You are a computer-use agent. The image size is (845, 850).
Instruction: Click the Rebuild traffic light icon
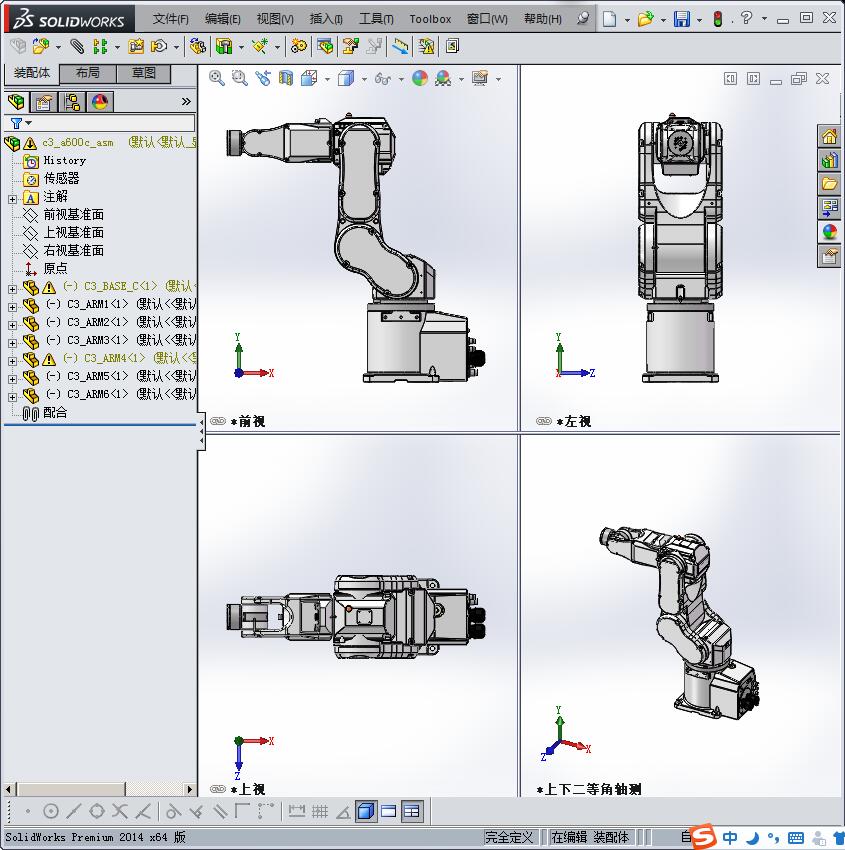point(717,19)
